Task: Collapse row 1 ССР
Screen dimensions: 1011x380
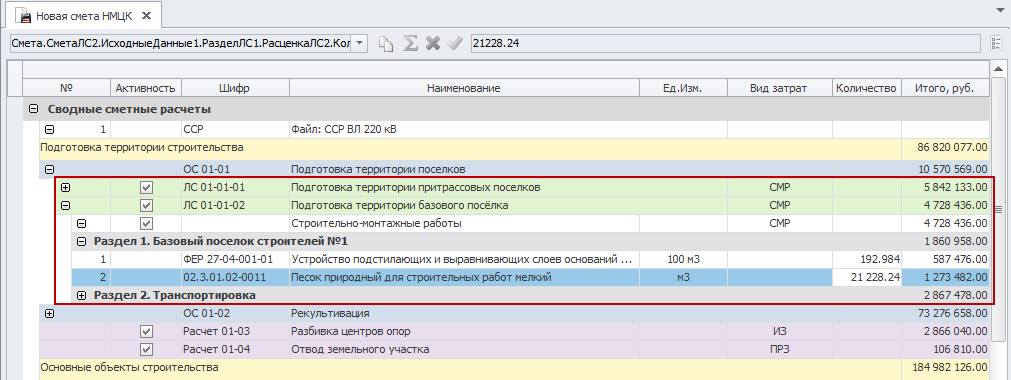Action: pos(50,130)
